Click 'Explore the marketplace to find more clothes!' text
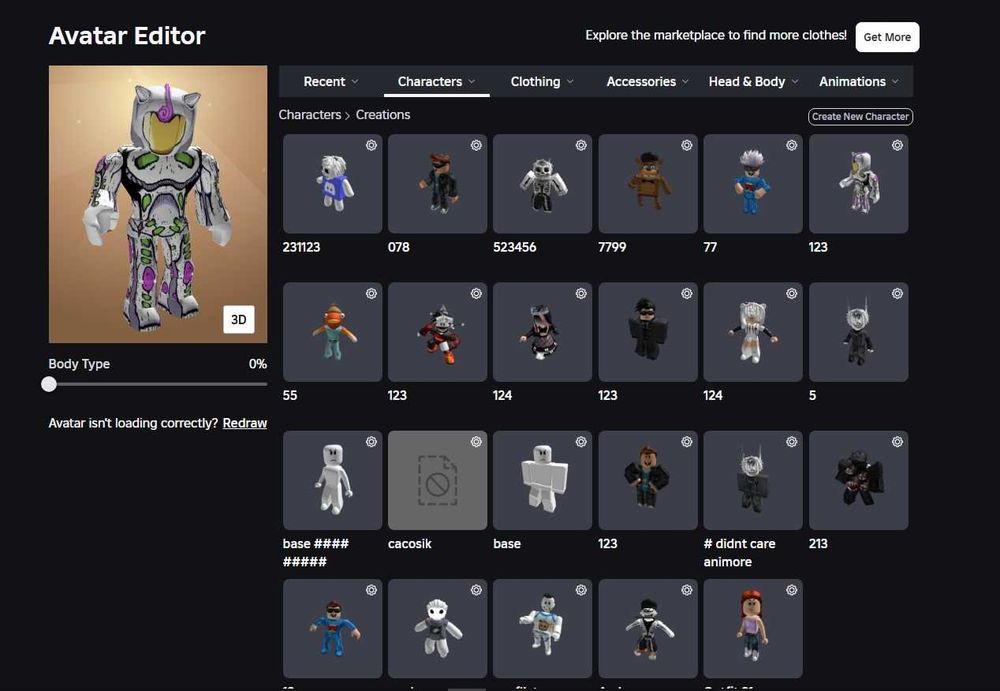This screenshot has width=1000, height=691. click(x=716, y=35)
